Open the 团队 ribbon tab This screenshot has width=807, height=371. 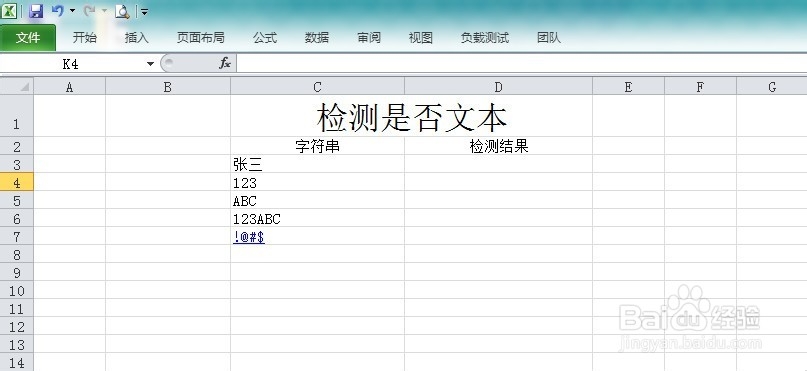[549, 38]
